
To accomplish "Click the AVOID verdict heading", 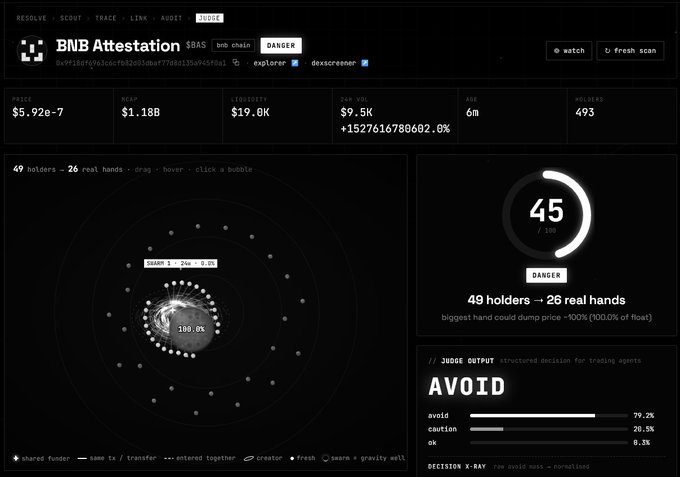I will tap(467, 386).
